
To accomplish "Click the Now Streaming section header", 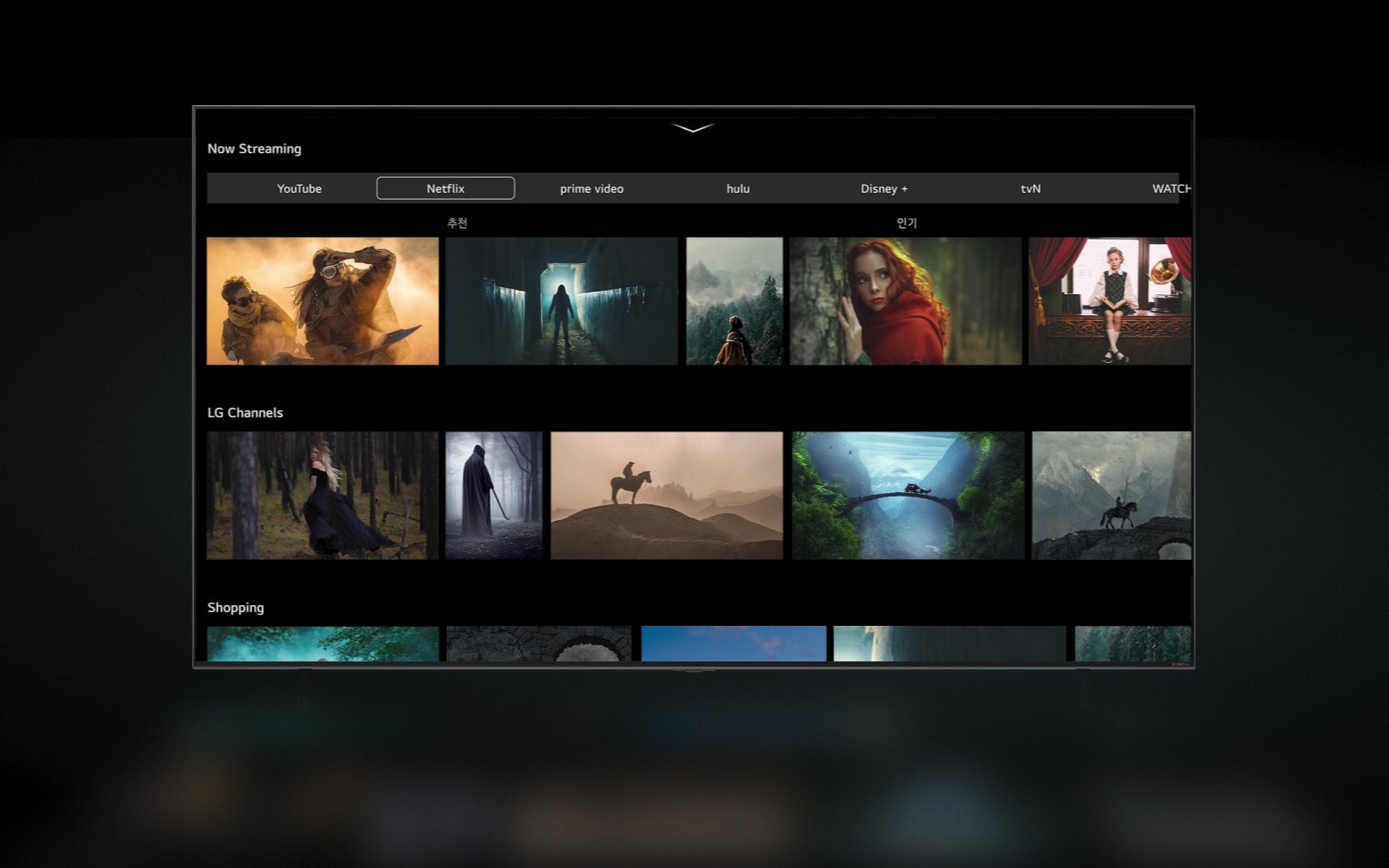I will 253,148.
